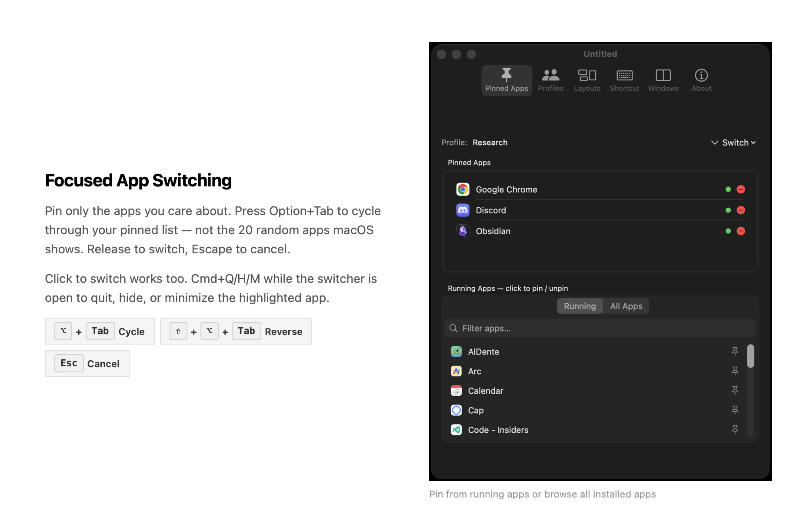
Task: Select Code - Insiders in running apps
Action: pyautogui.click(x=497, y=430)
